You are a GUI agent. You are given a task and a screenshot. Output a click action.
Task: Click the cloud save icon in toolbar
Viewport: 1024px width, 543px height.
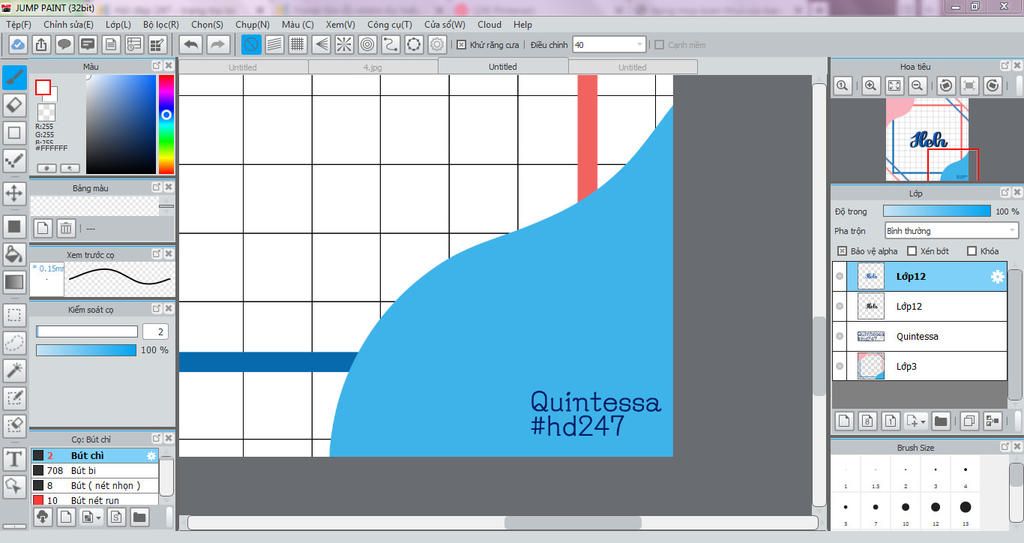(18, 44)
